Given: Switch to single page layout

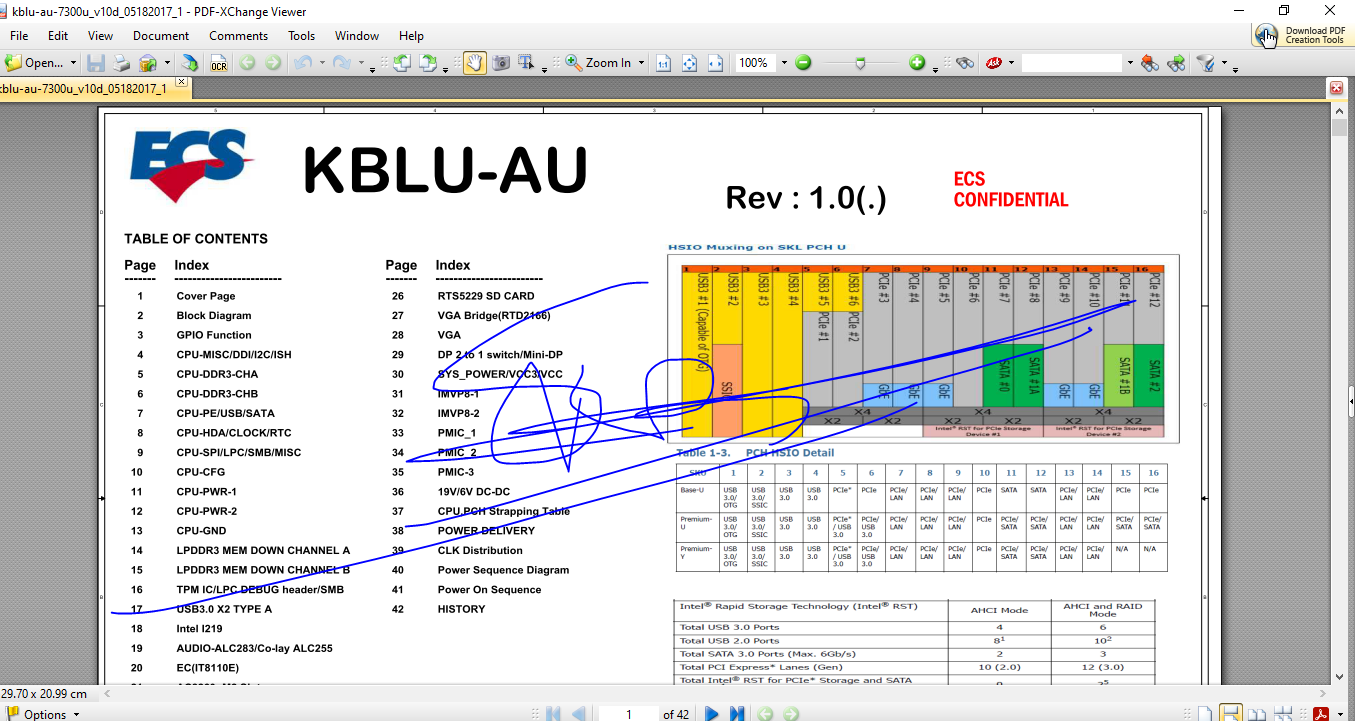Looking at the screenshot, I should pyautogui.click(x=1206, y=714).
